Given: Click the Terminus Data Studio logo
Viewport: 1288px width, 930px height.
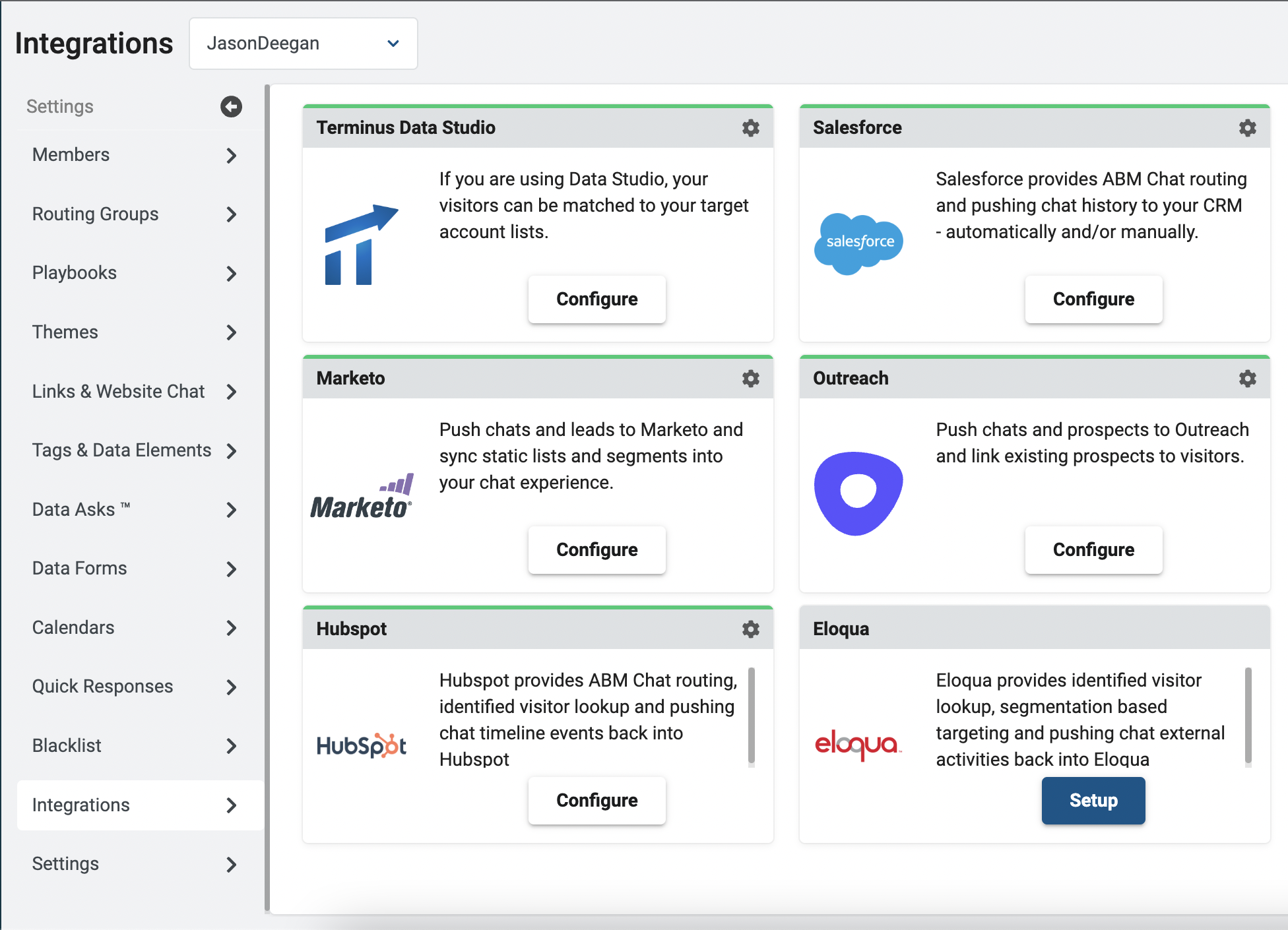Looking at the screenshot, I should [x=361, y=245].
